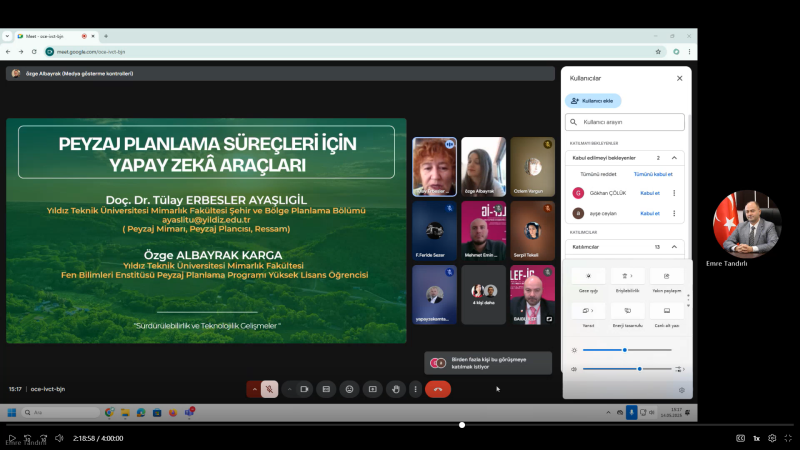800x450 pixels.
Task: Focus the Kullanıcı arayın search field
Action: 625,122
